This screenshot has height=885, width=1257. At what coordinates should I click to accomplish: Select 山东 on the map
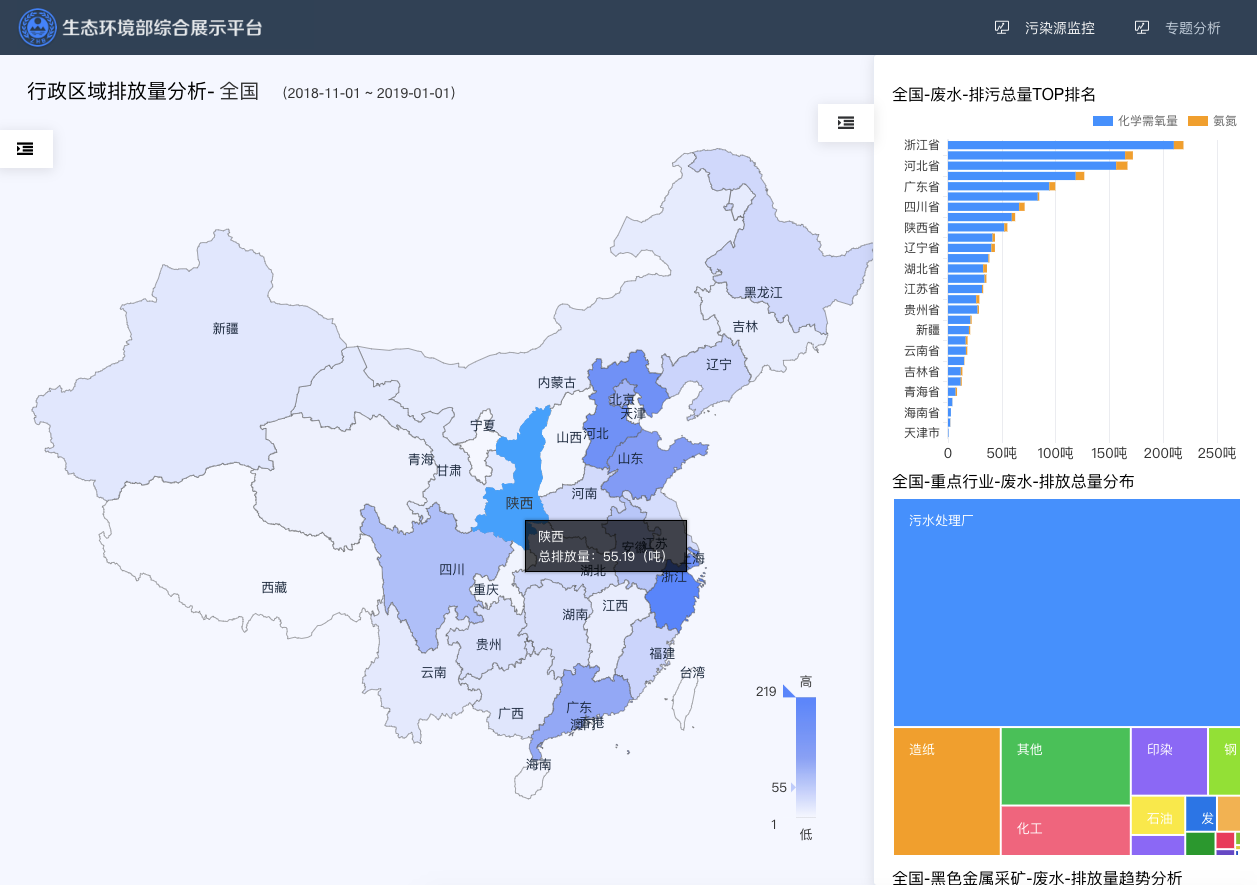(x=630, y=459)
